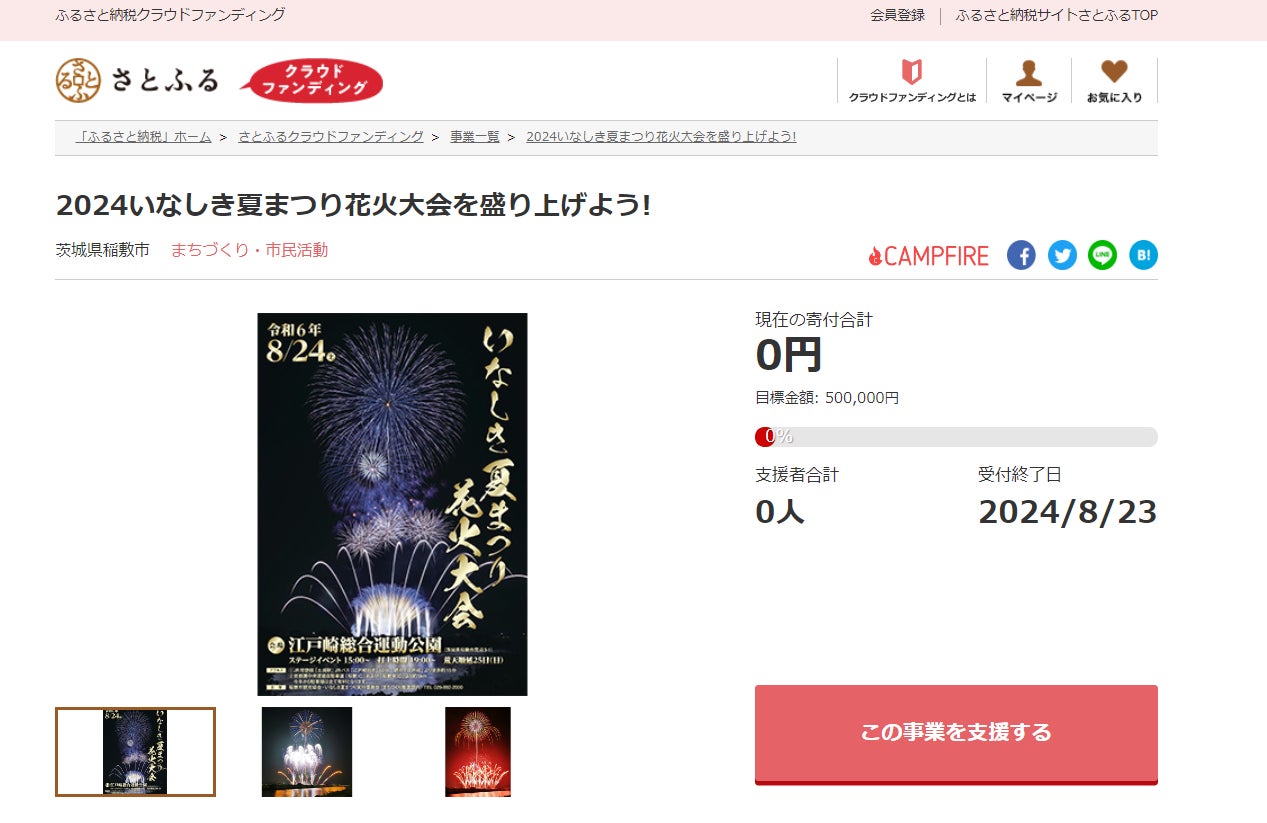Bookmark with Hatena B! icon
The image size is (1267, 823).
[1143, 255]
